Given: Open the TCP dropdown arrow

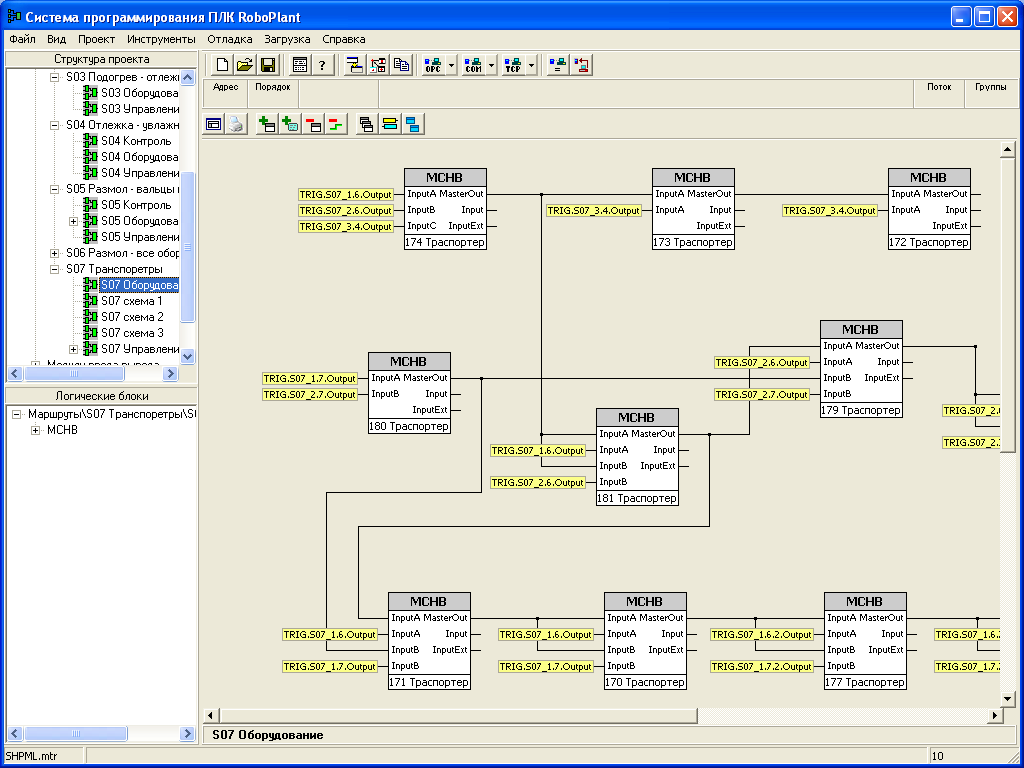Looking at the screenshot, I should point(532,65).
